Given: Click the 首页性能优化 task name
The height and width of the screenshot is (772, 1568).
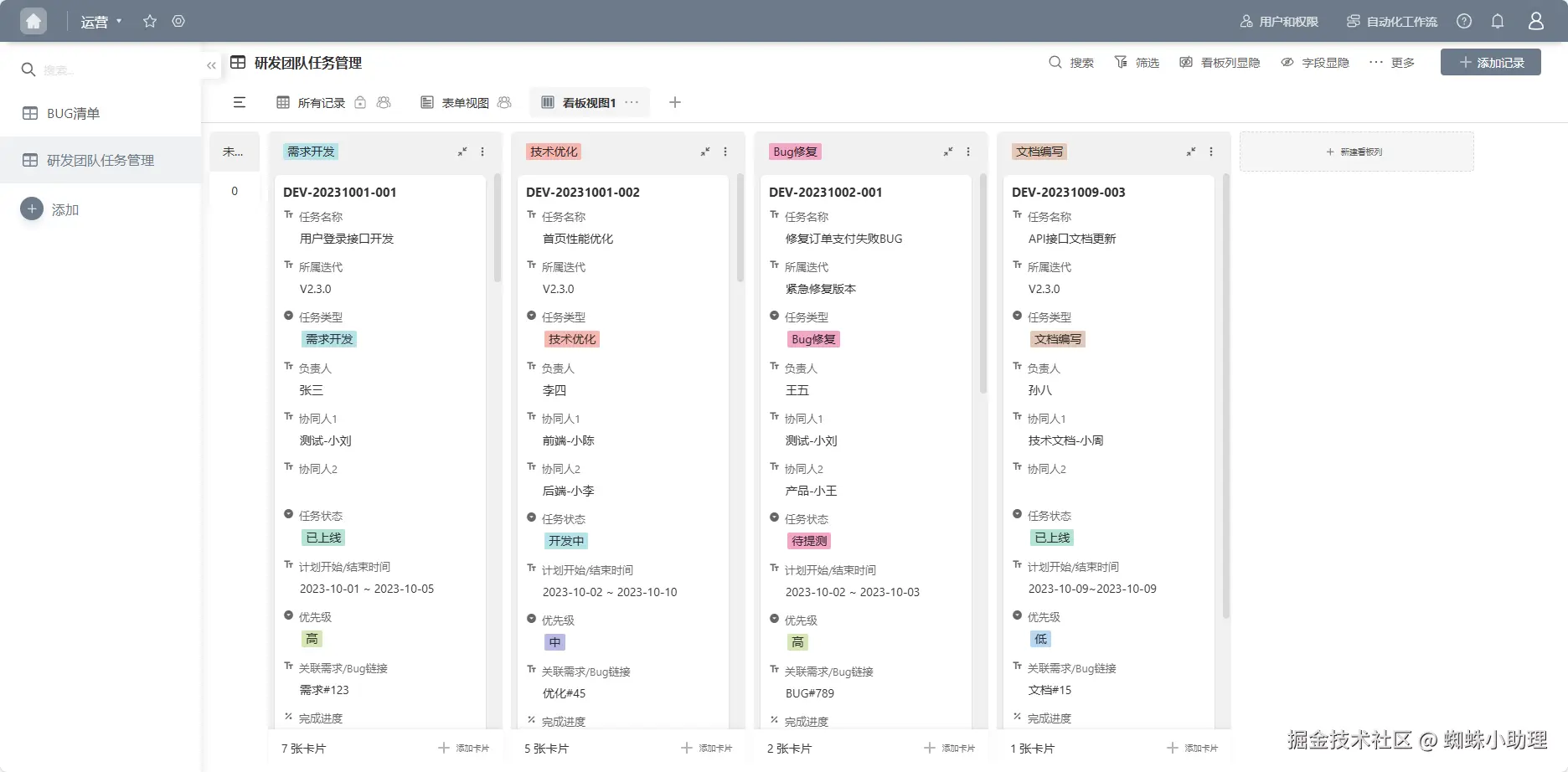Looking at the screenshot, I should pyautogui.click(x=578, y=239).
